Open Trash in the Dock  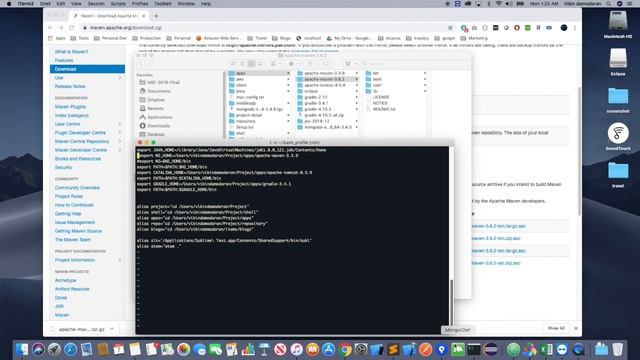pos(618,349)
